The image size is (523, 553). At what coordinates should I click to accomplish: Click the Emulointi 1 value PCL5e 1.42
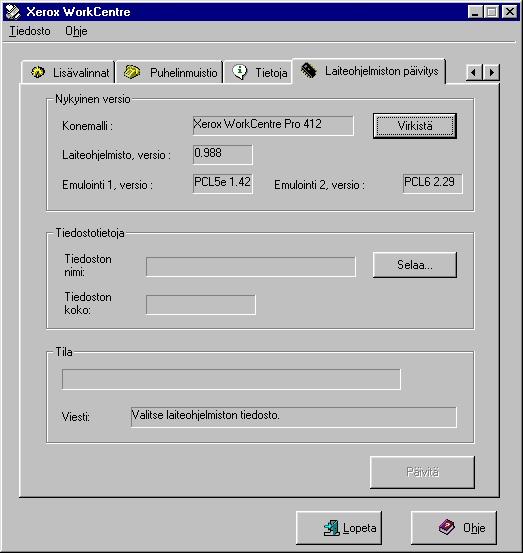223,183
